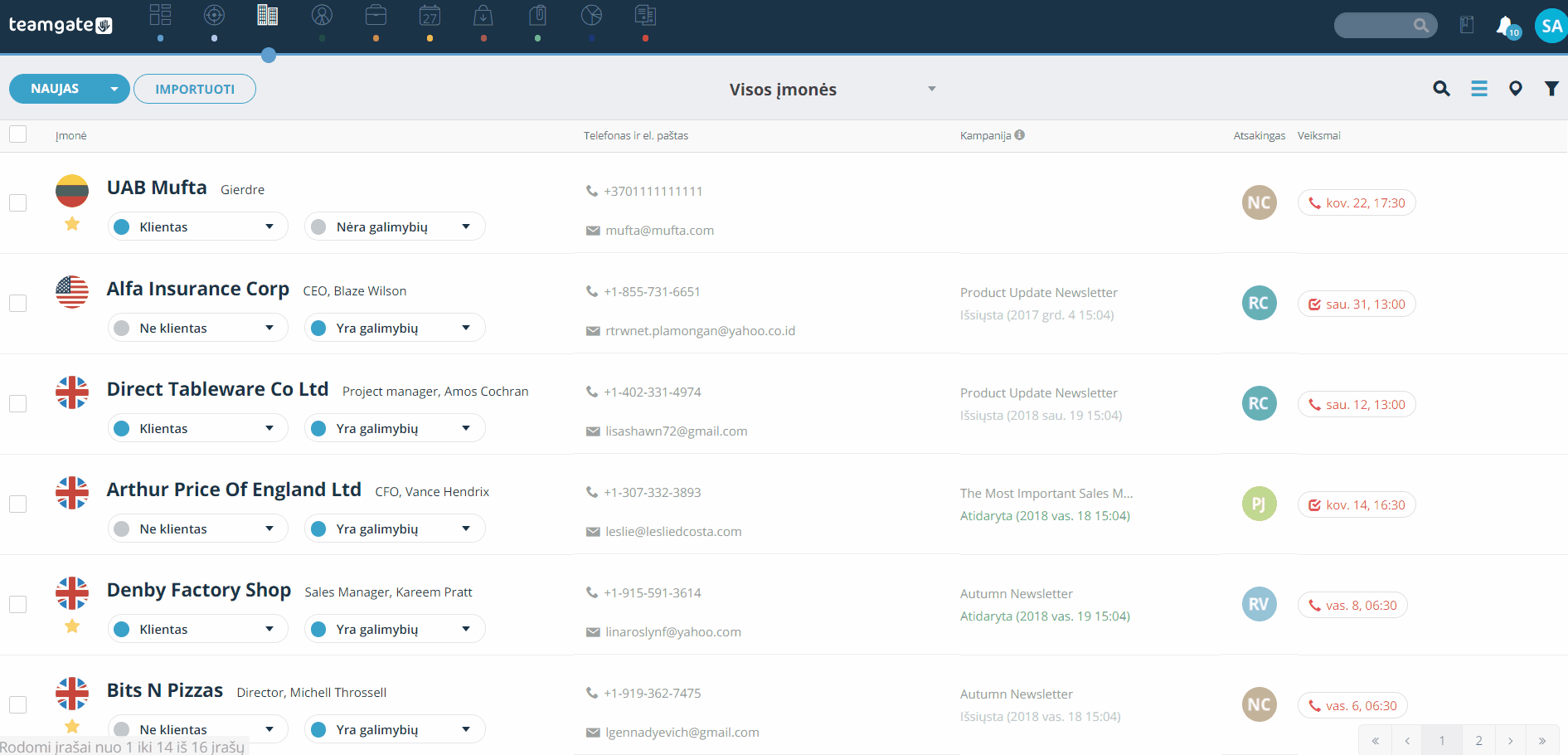This screenshot has width=1568, height=755.
Task: Jump to last page with double arrow
Action: [1542, 740]
